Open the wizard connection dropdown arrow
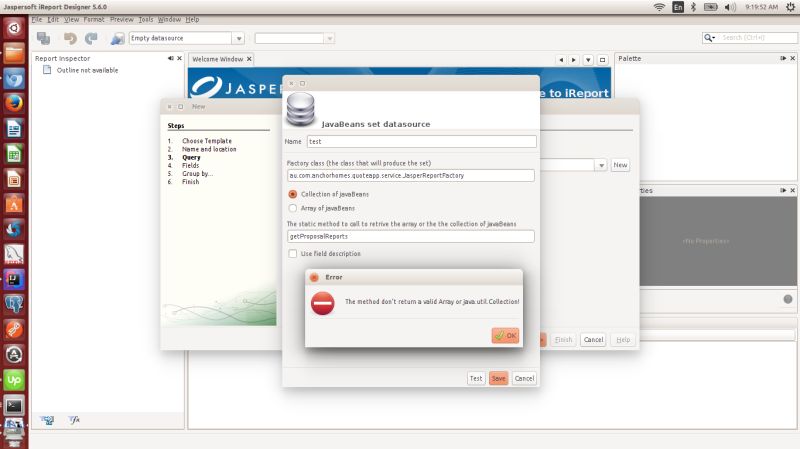Image resolution: width=800 pixels, height=449 pixels. [x=601, y=165]
